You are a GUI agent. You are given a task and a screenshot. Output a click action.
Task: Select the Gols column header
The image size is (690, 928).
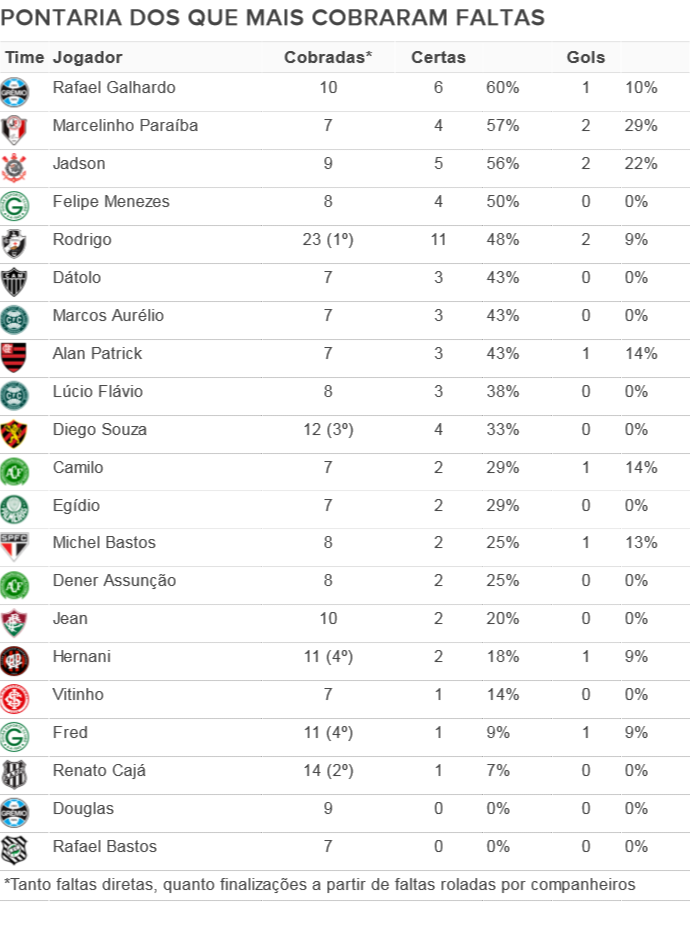[x=586, y=58]
